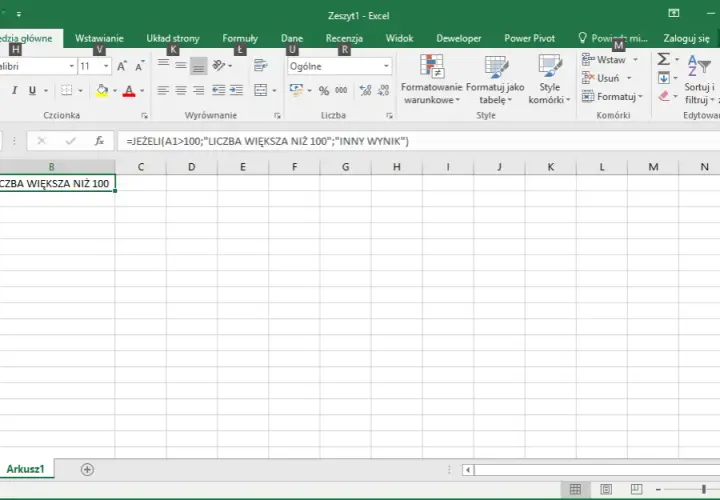This screenshot has height=500, width=720.
Task: Open Style komórki gallery
Action: tap(549, 79)
